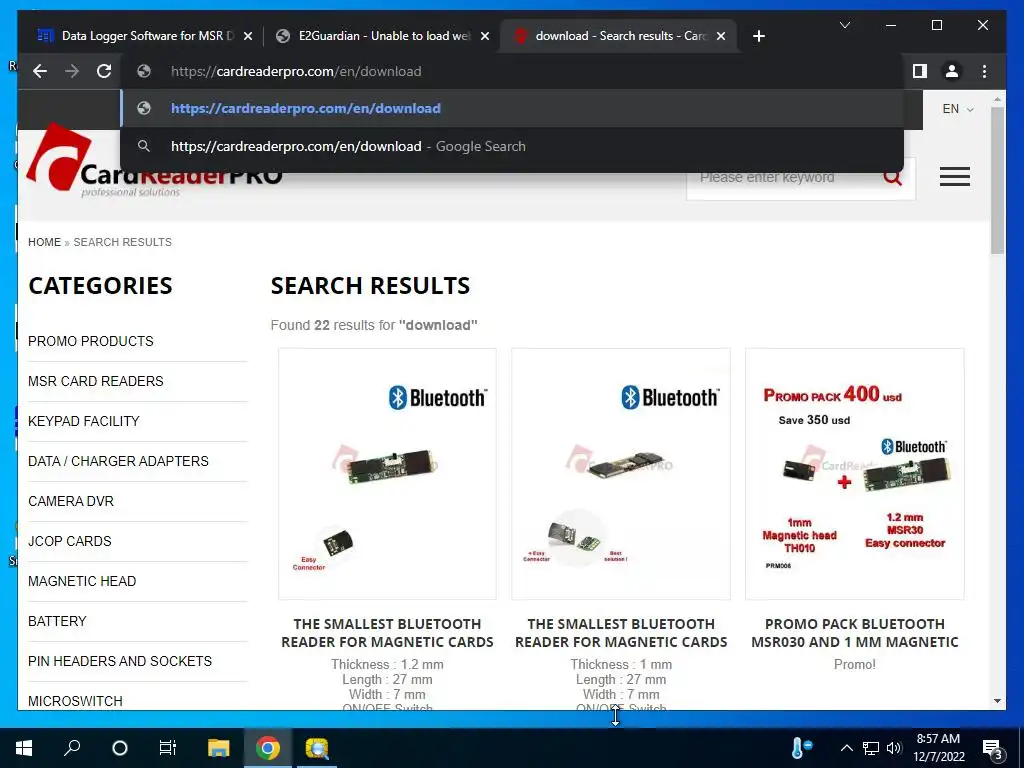This screenshot has height=768, width=1024.
Task: Open the Promo Pack 400 usd thumbnail
Action: coord(854,474)
